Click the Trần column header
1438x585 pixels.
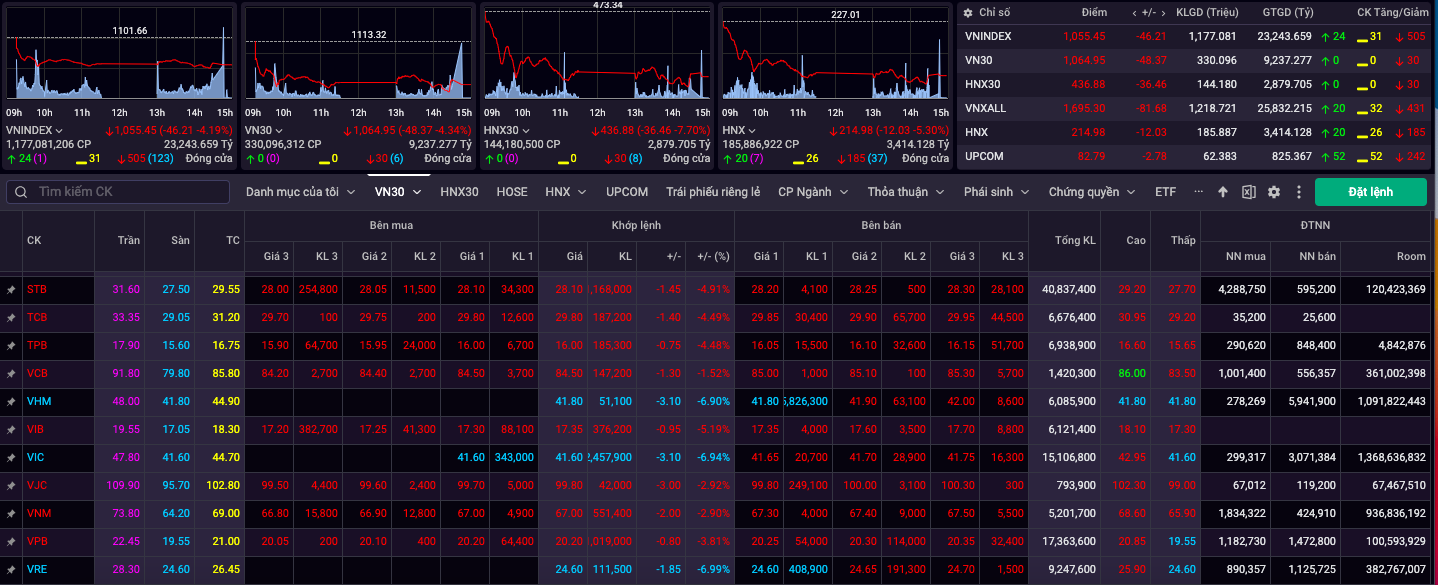pyautogui.click(x=129, y=240)
